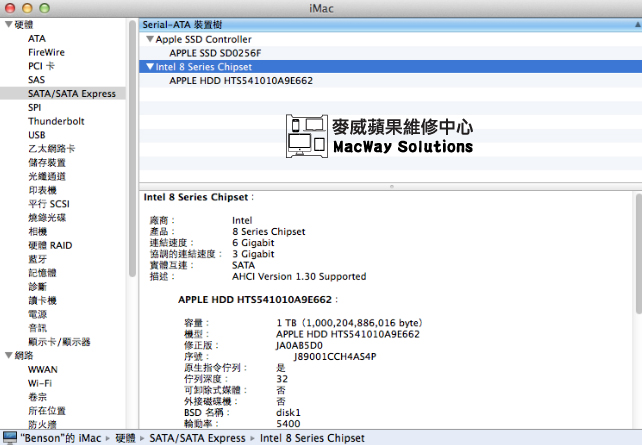Viewport: 642px width, 445px height.
Task: Select 電源 in the sidebar
Action: pyautogui.click(x=37, y=314)
